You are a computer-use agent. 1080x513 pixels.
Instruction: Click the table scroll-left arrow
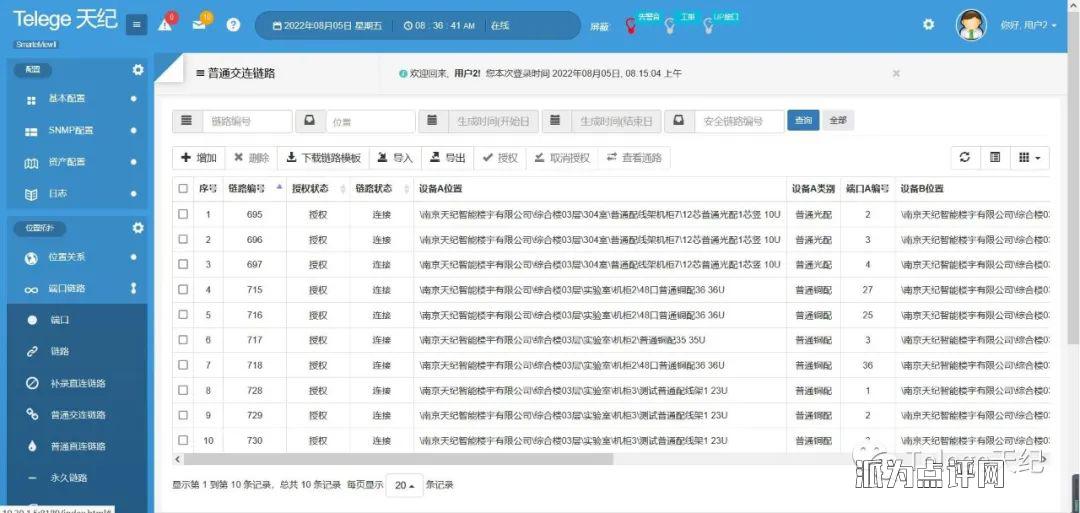(x=178, y=459)
